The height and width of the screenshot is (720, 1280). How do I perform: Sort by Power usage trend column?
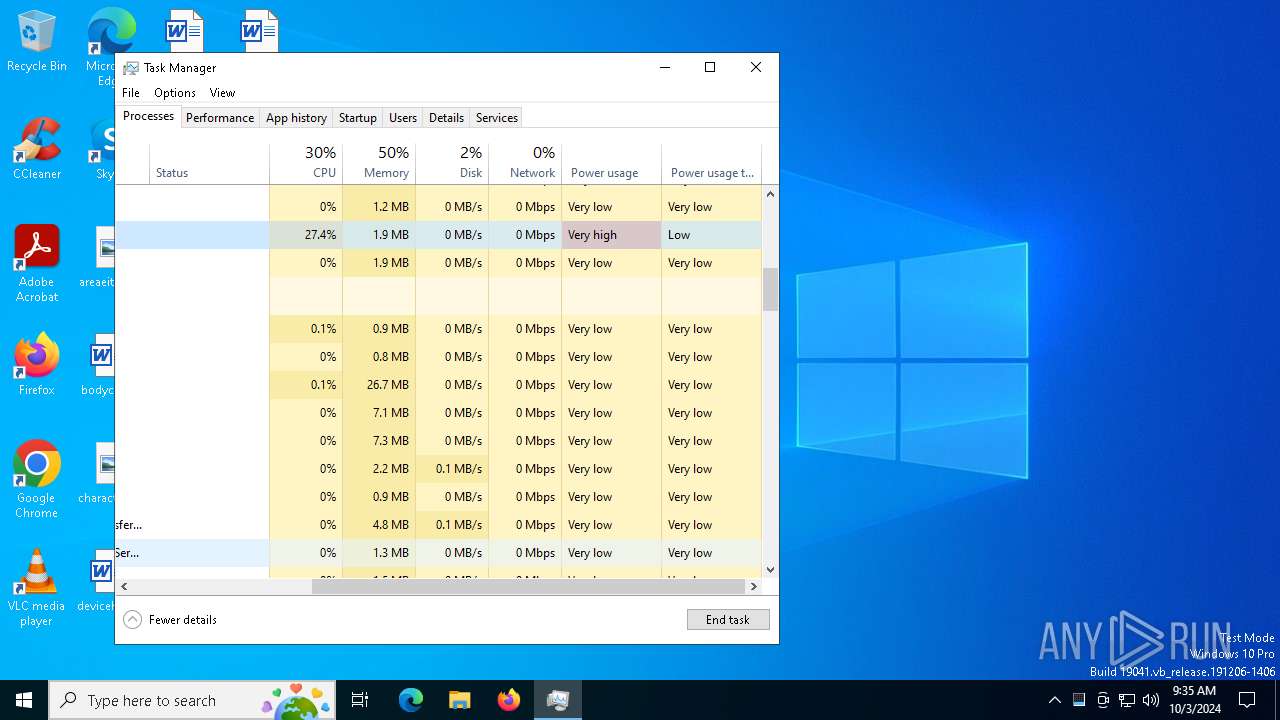(711, 163)
